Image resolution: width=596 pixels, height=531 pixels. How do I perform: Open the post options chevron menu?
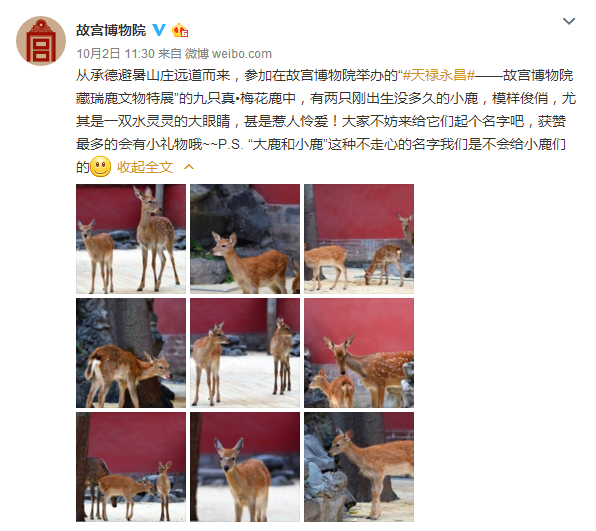[569, 21]
